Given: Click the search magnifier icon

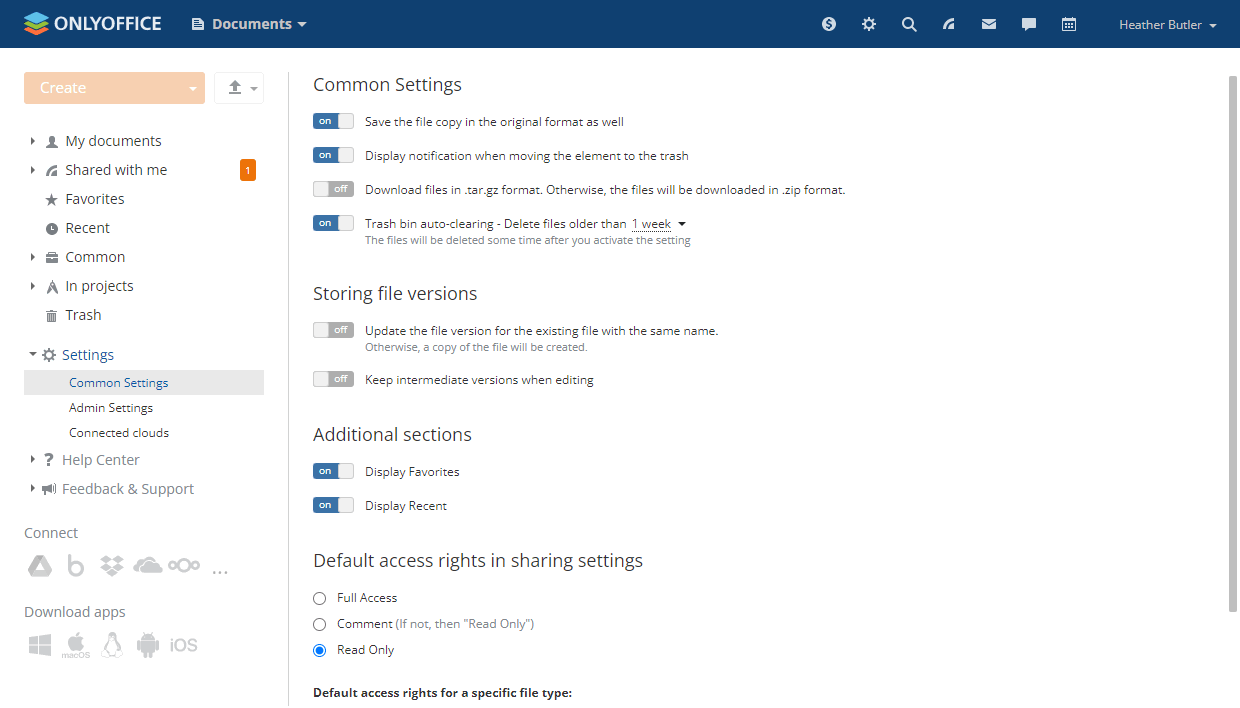Looking at the screenshot, I should pos(909,24).
